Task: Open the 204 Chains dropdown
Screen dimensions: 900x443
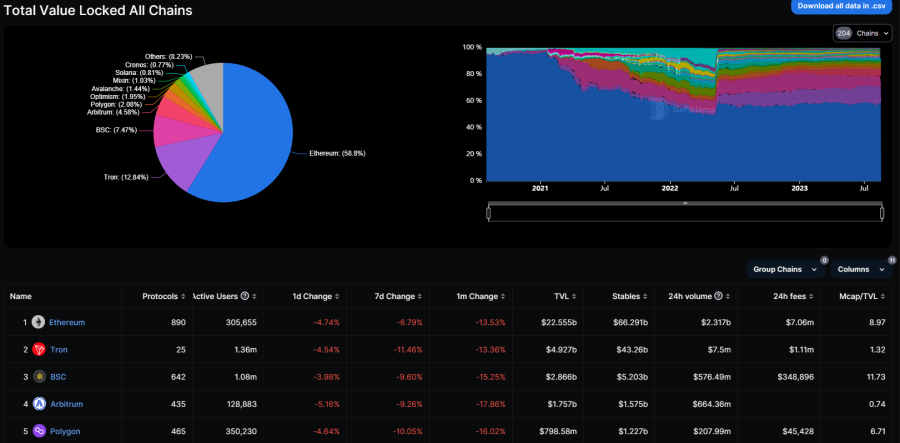Action: pyautogui.click(x=863, y=33)
